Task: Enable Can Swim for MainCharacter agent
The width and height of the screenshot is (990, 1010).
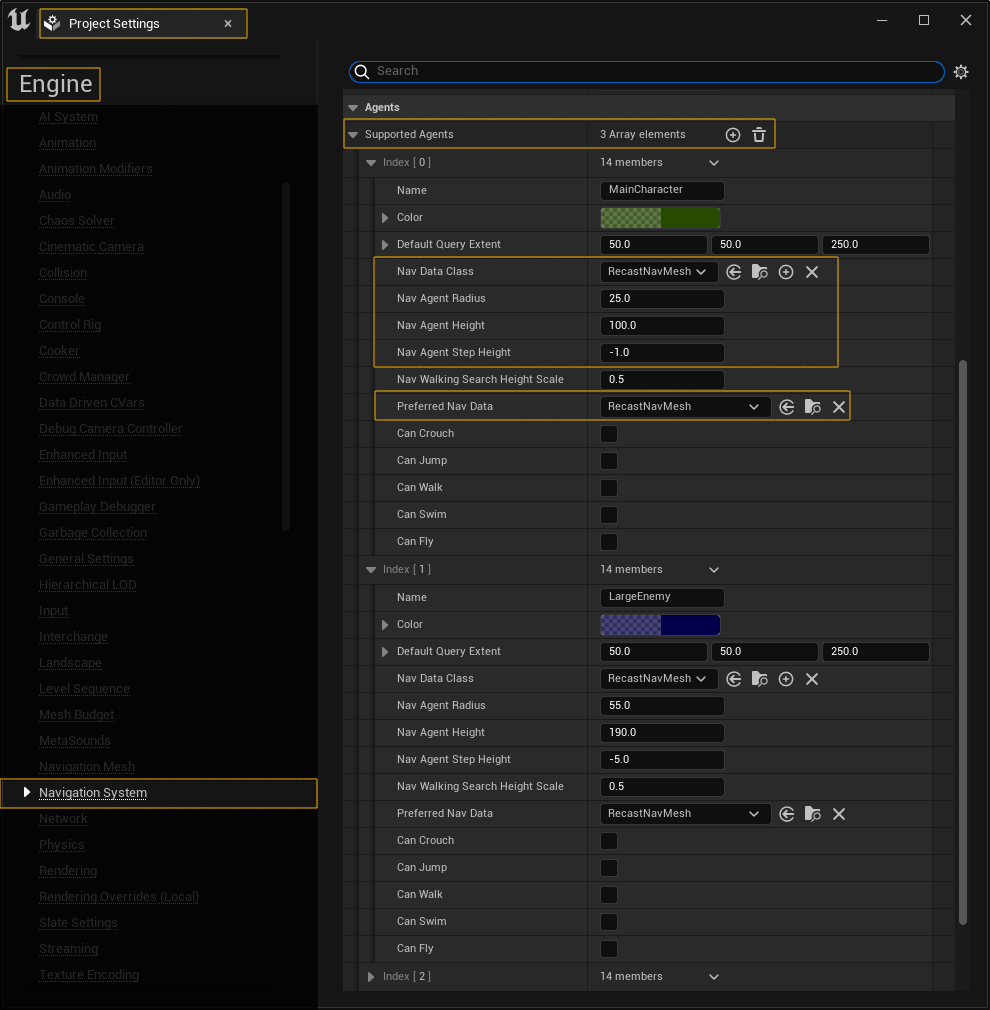Action: (x=609, y=514)
